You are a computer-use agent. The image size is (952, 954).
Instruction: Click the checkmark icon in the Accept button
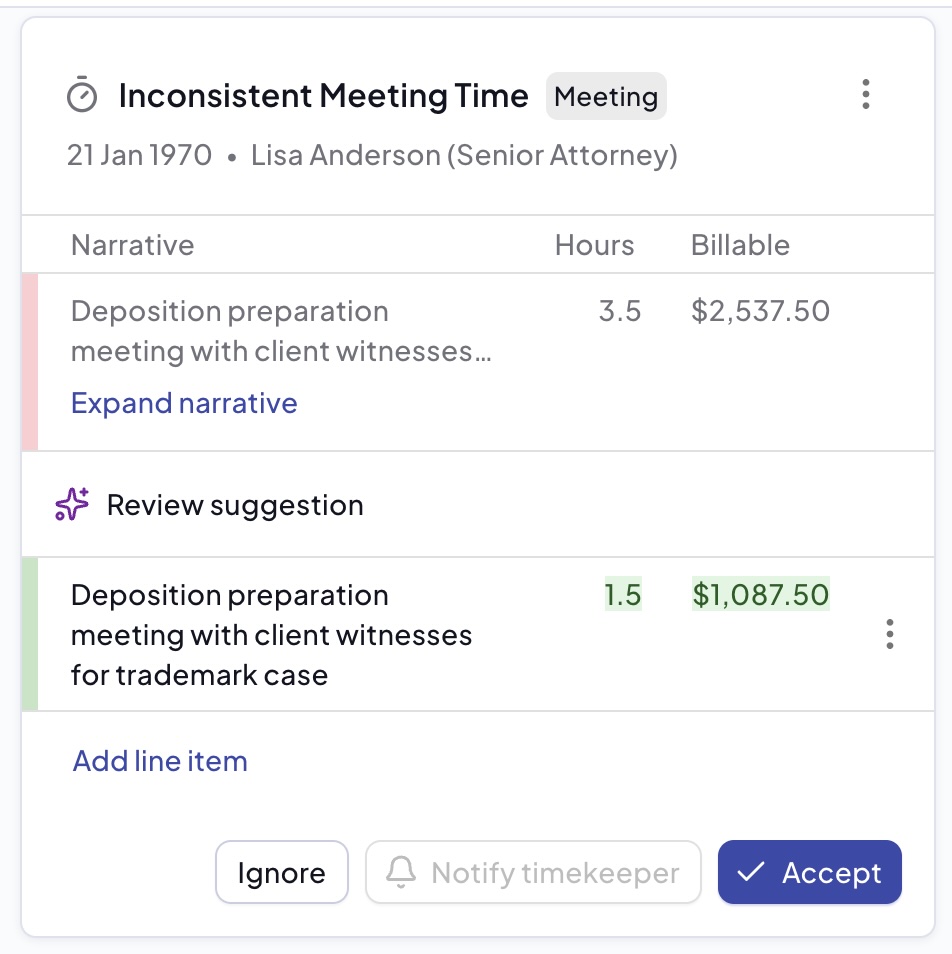tap(750, 873)
